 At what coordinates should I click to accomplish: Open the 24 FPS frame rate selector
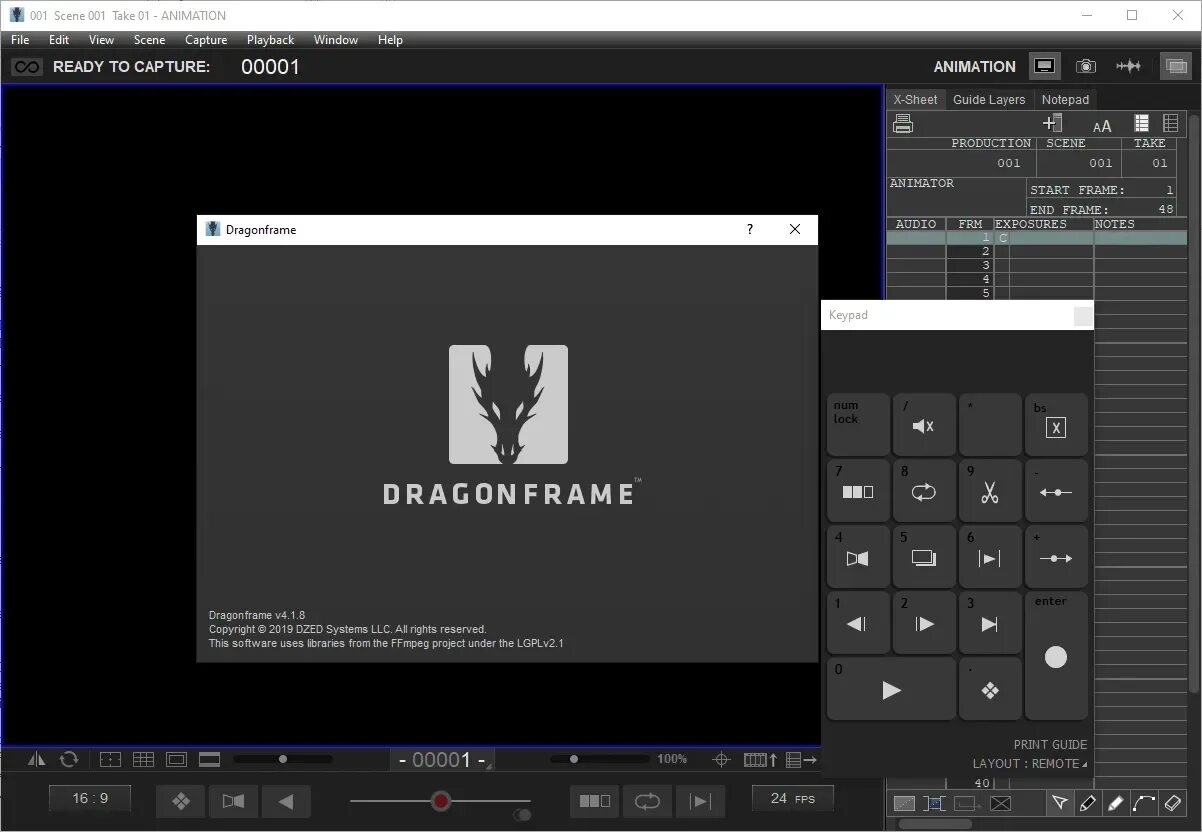pos(792,798)
